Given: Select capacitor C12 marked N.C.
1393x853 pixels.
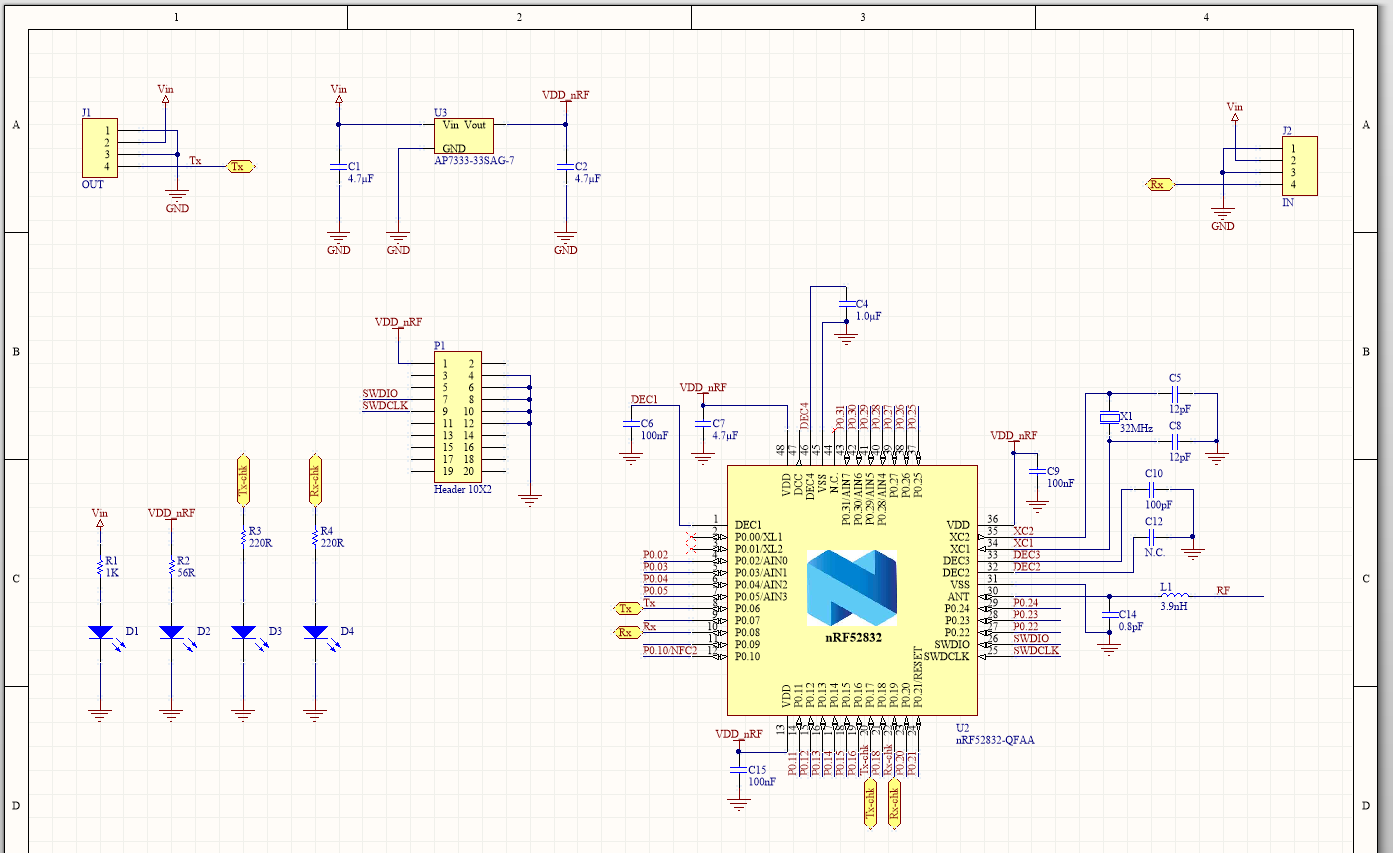Looking at the screenshot, I should point(1152,536).
